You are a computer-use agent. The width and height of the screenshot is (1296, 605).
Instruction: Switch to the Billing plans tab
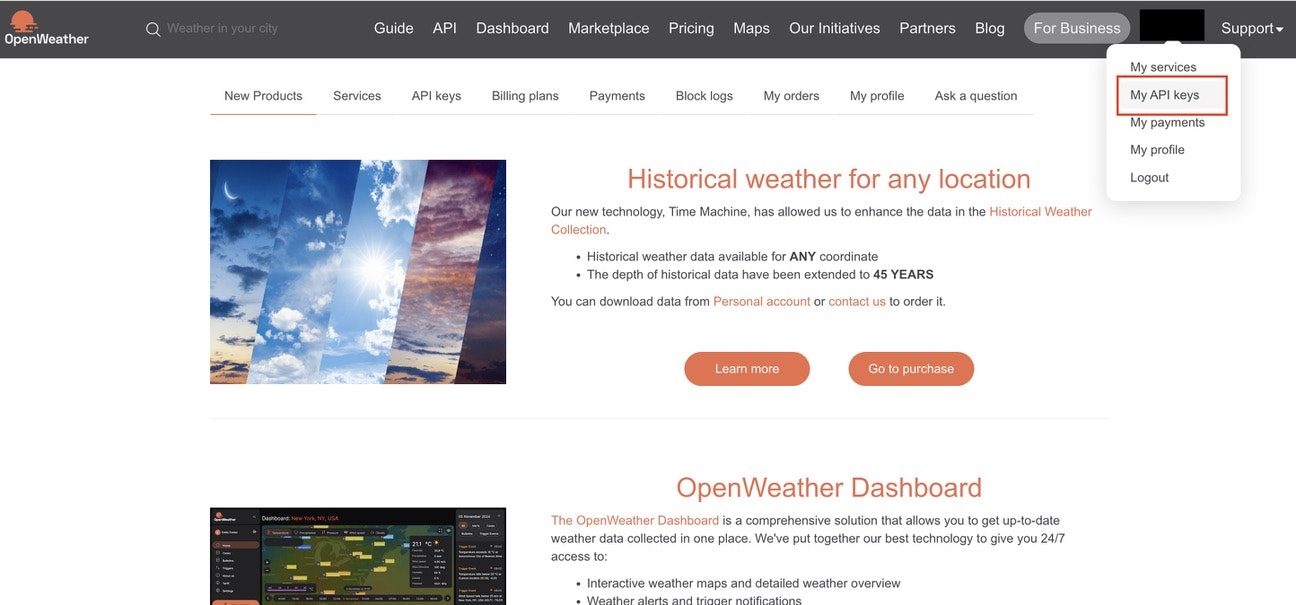[x=525, y=96]
